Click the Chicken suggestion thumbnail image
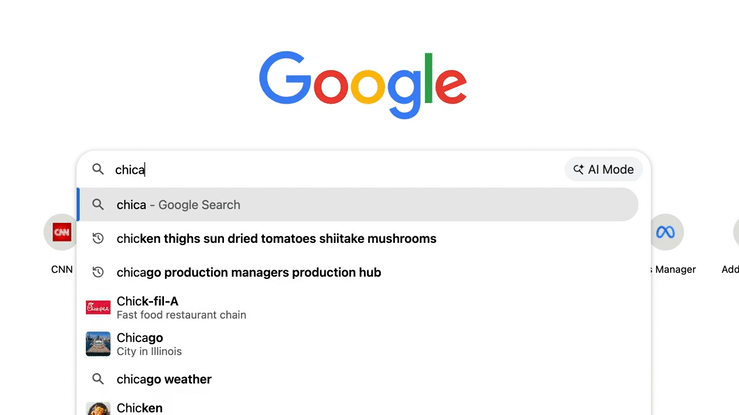 pyautogui.click(x=98, y=409)
